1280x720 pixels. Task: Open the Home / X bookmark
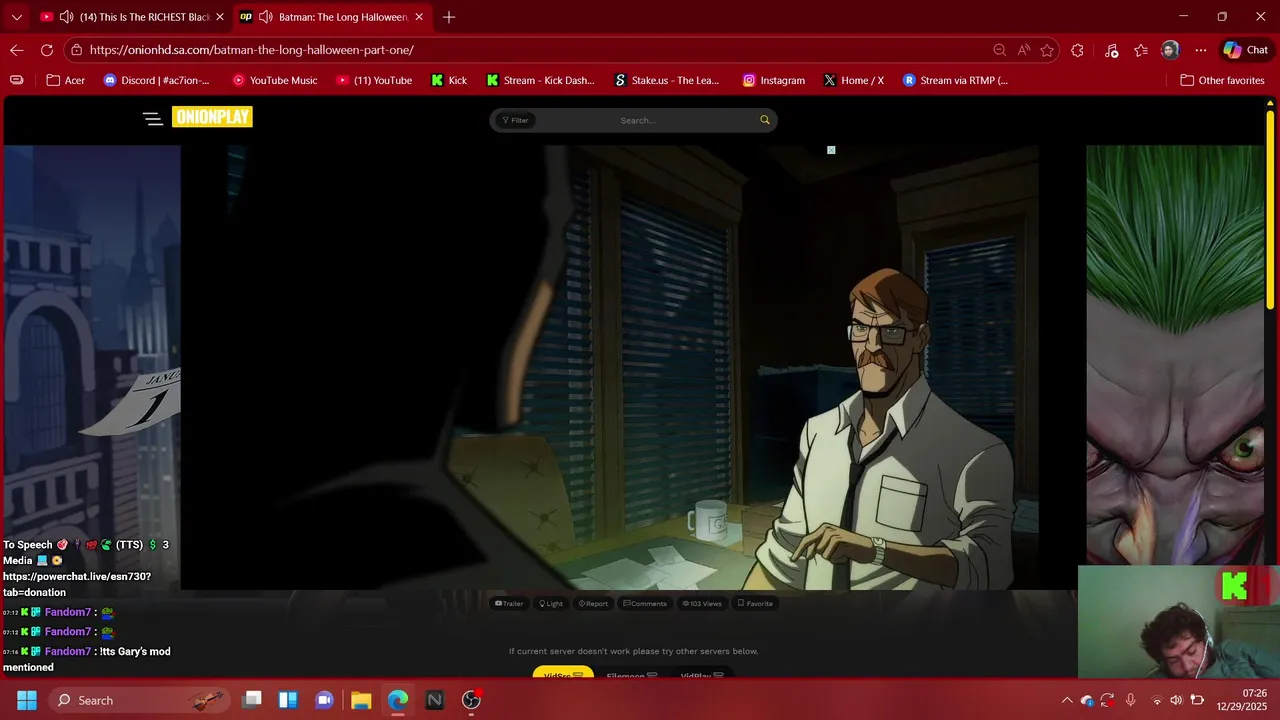(x=854, y=80)
